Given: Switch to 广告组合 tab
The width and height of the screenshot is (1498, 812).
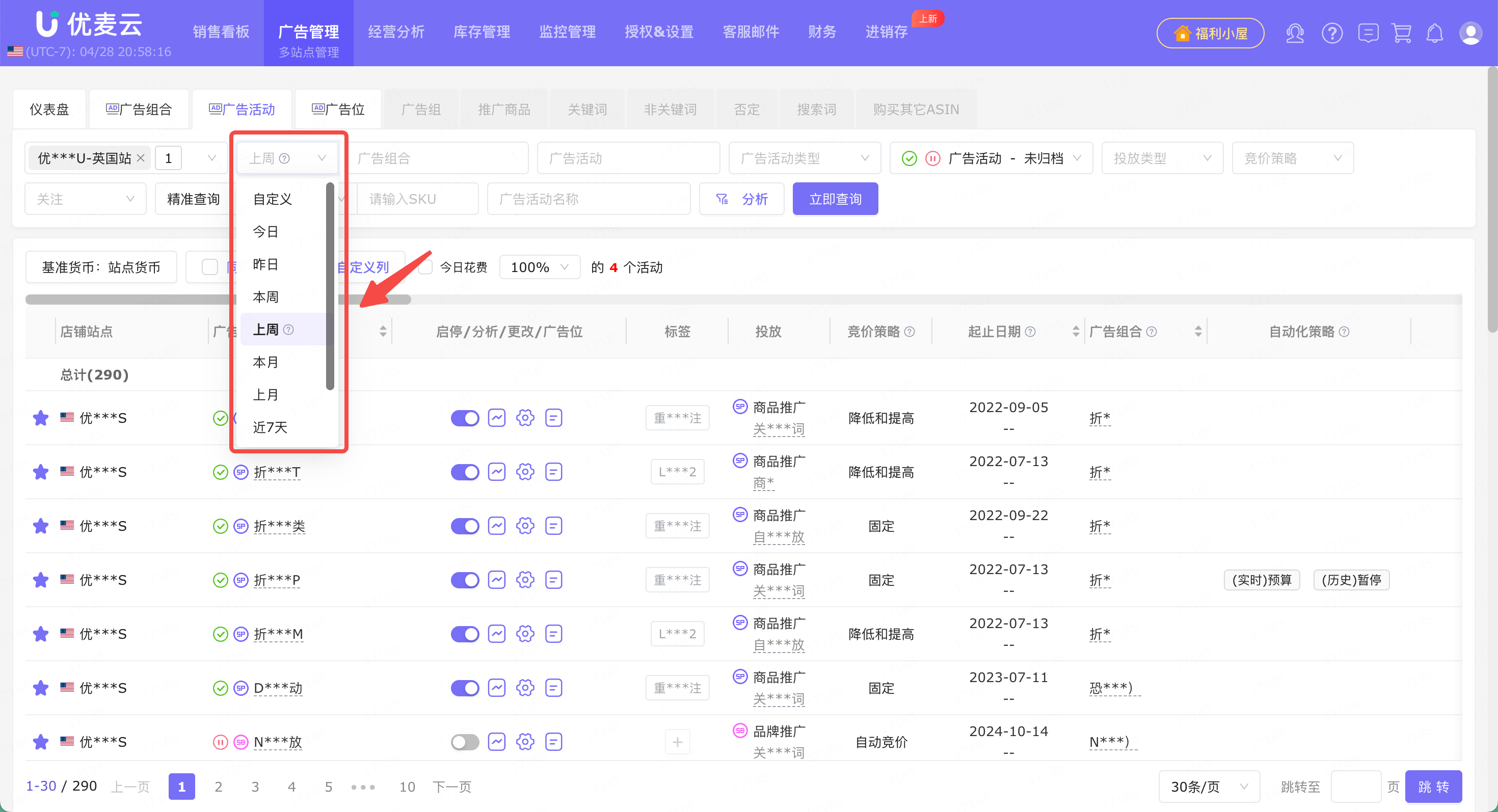Looking at the screenshot, I should coord(139,110).
